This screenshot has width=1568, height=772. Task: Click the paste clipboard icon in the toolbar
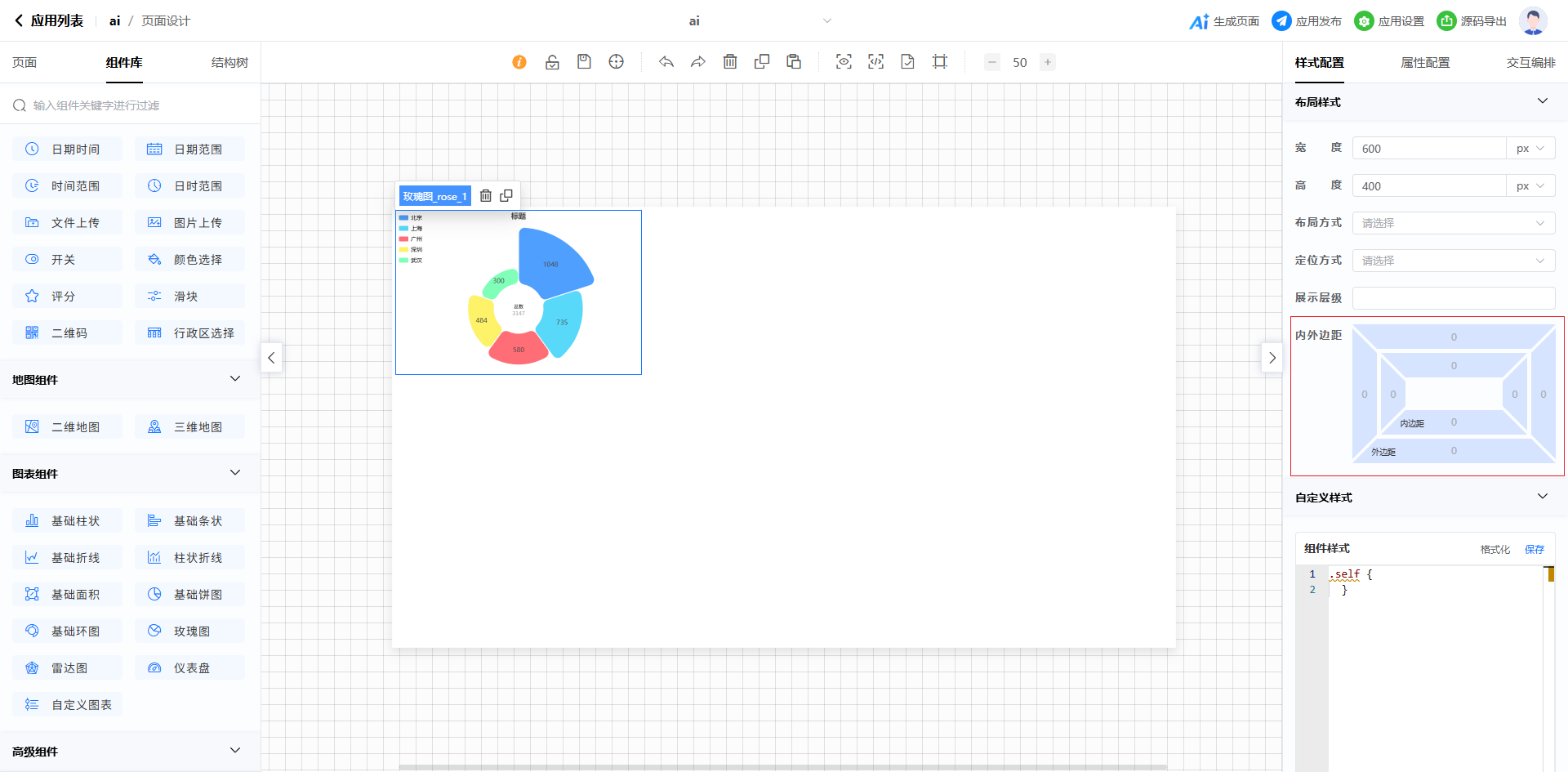pyautogui.click(x=794, y=62)
